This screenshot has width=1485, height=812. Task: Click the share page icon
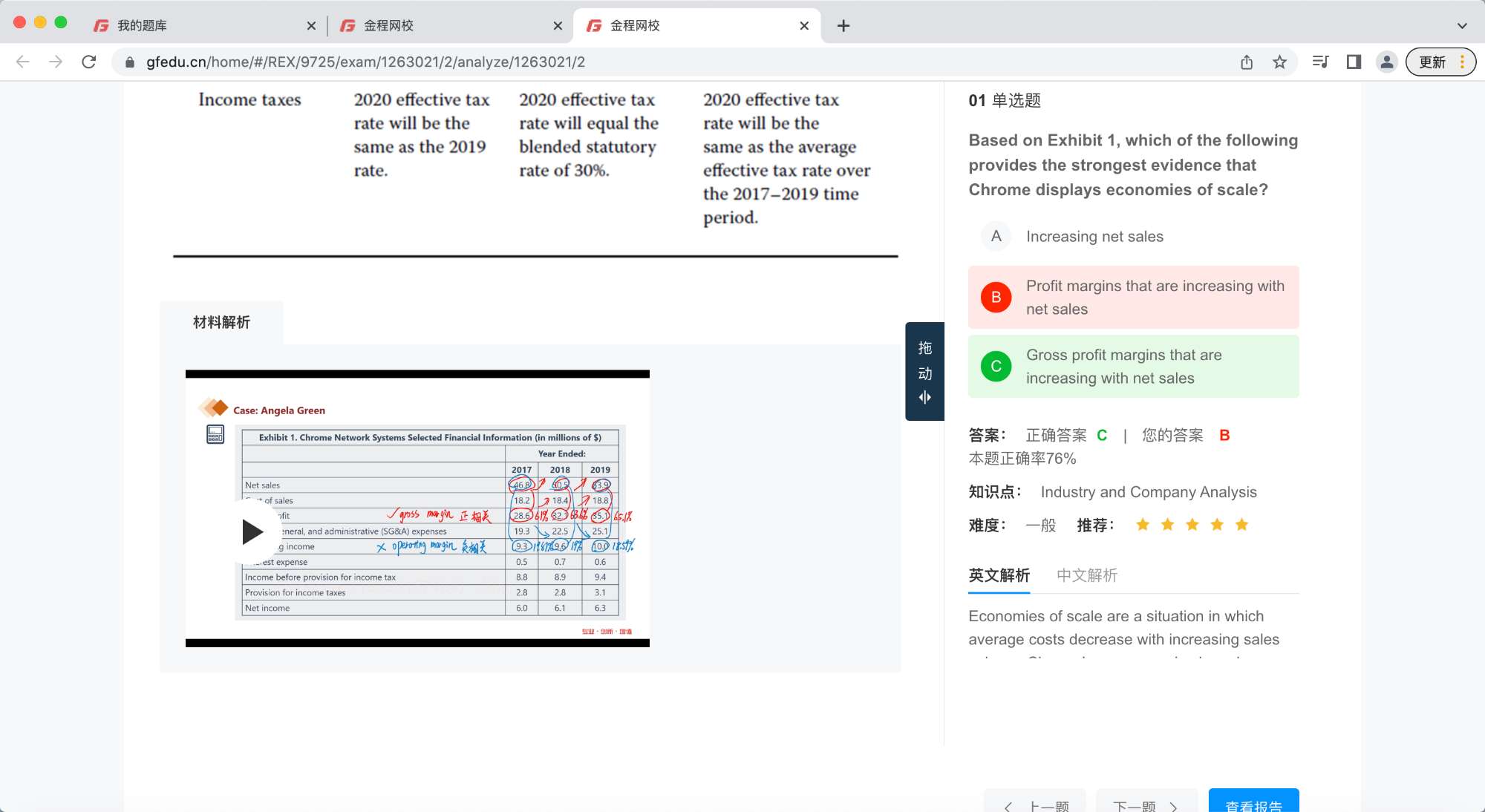pyautogui.click(x=1247, y=62)
